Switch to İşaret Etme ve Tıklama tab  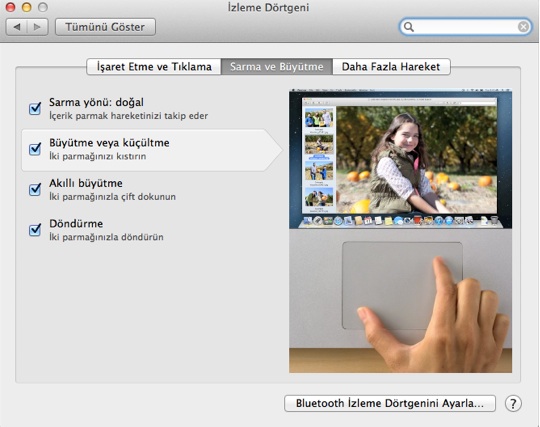pyautogui.click(x=154, y=66)
